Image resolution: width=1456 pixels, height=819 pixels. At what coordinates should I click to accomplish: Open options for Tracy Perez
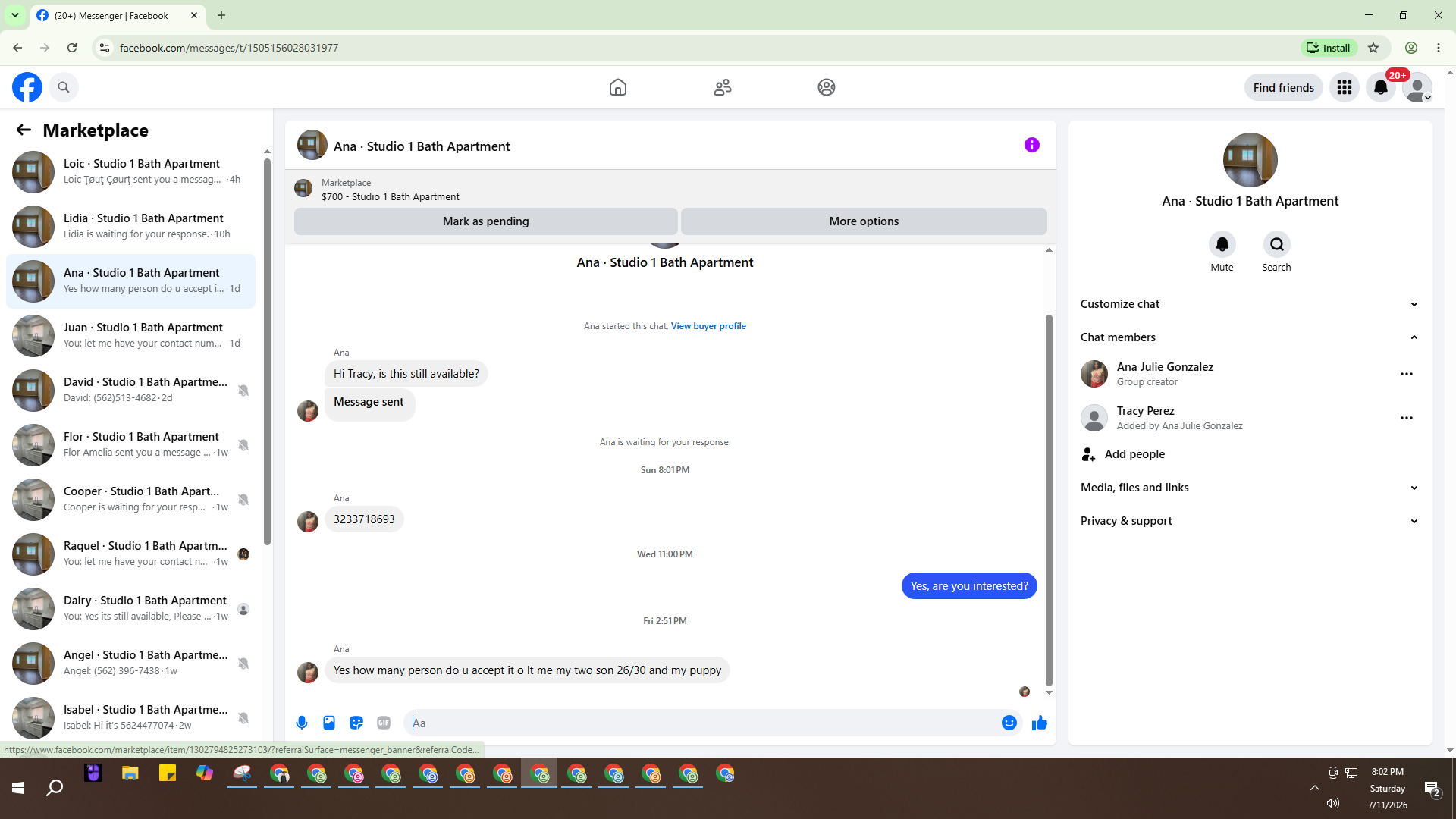click(x=1407, y=418)
